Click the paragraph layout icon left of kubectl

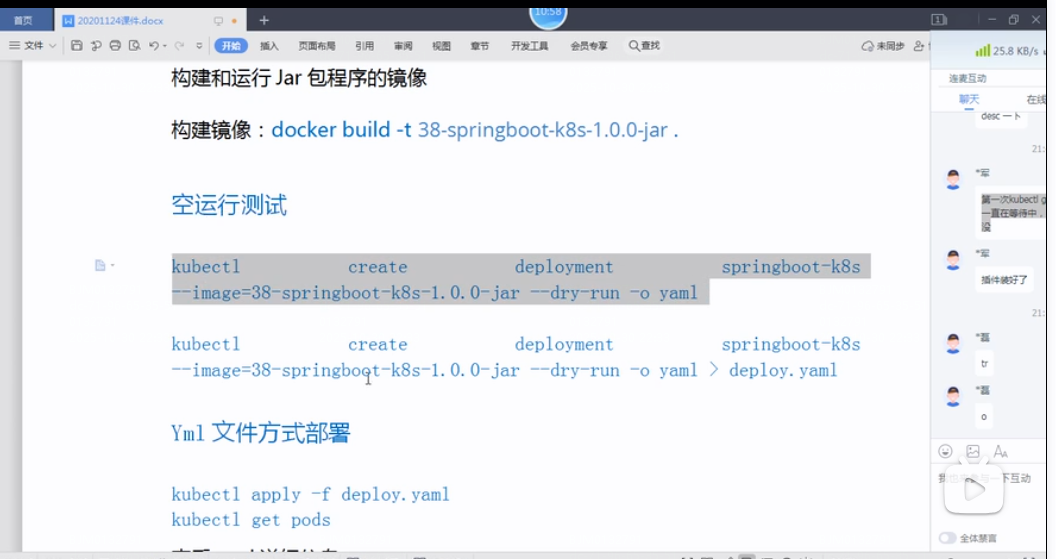click(x=100, y=265)
